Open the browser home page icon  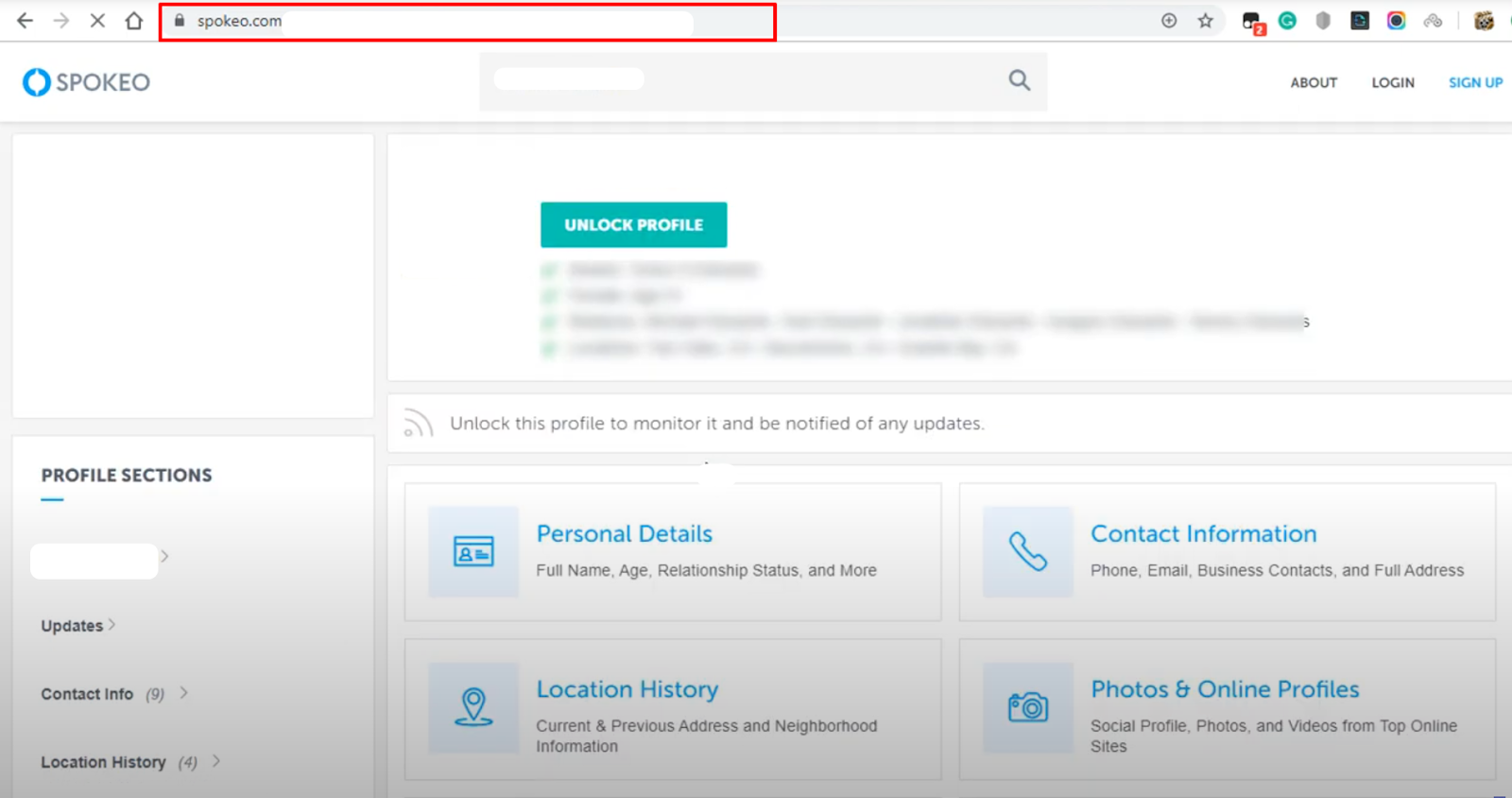[x=134, y=21]
